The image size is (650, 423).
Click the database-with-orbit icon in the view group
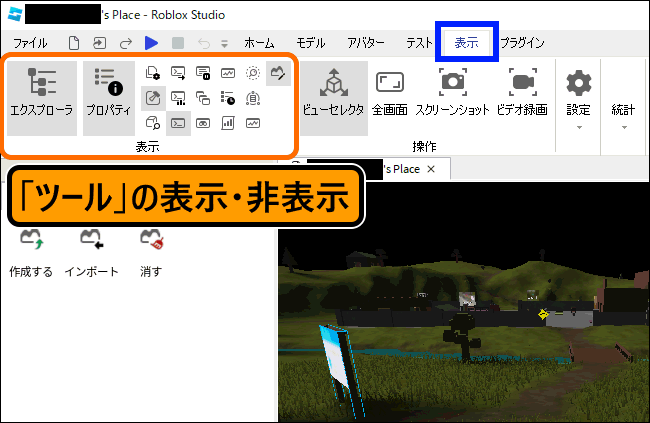coord(253,98)
